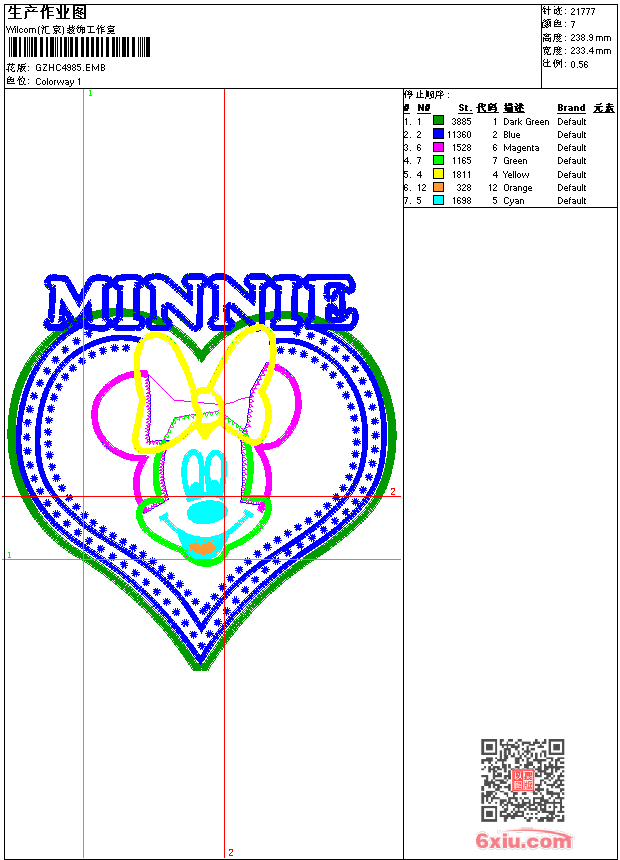The height and width of the screenshot is (860, 620).
Task: Click the QR code on the worksheet
Action: point(523,780)
